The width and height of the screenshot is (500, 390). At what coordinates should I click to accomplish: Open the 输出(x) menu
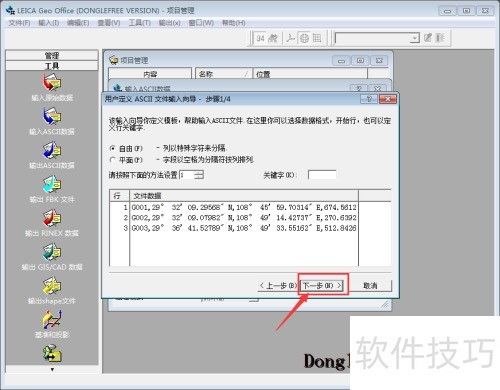pyautogui.click(x=169, y=23)
